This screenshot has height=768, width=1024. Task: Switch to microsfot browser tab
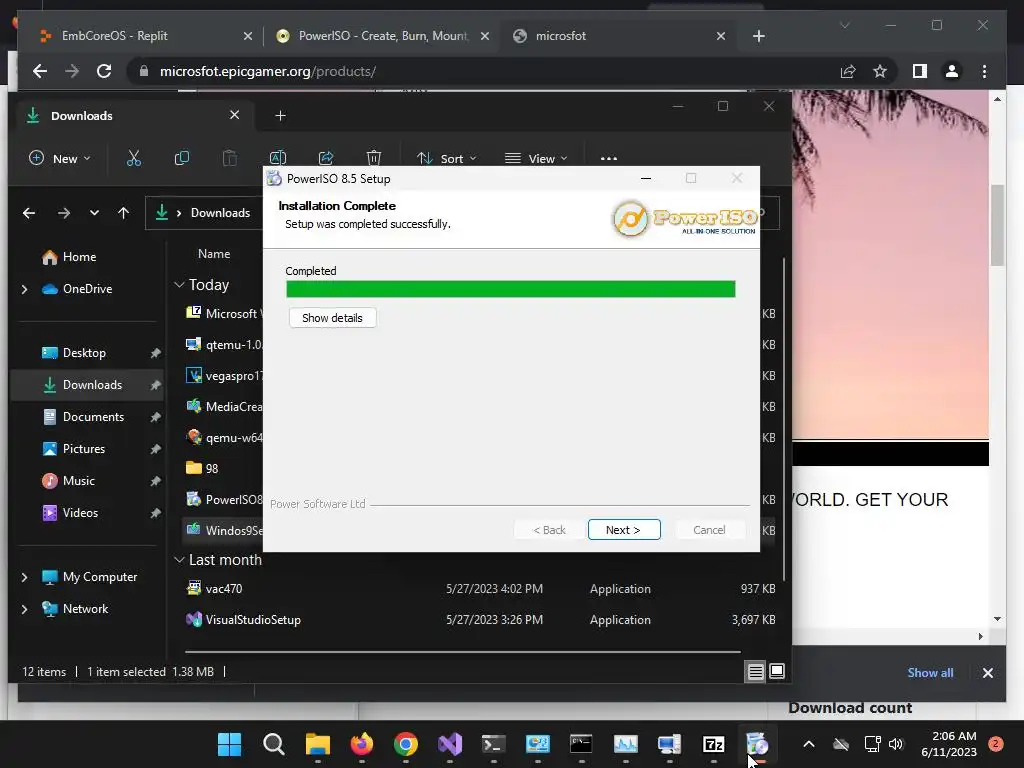pyautogui.click(x=618, y=36)
